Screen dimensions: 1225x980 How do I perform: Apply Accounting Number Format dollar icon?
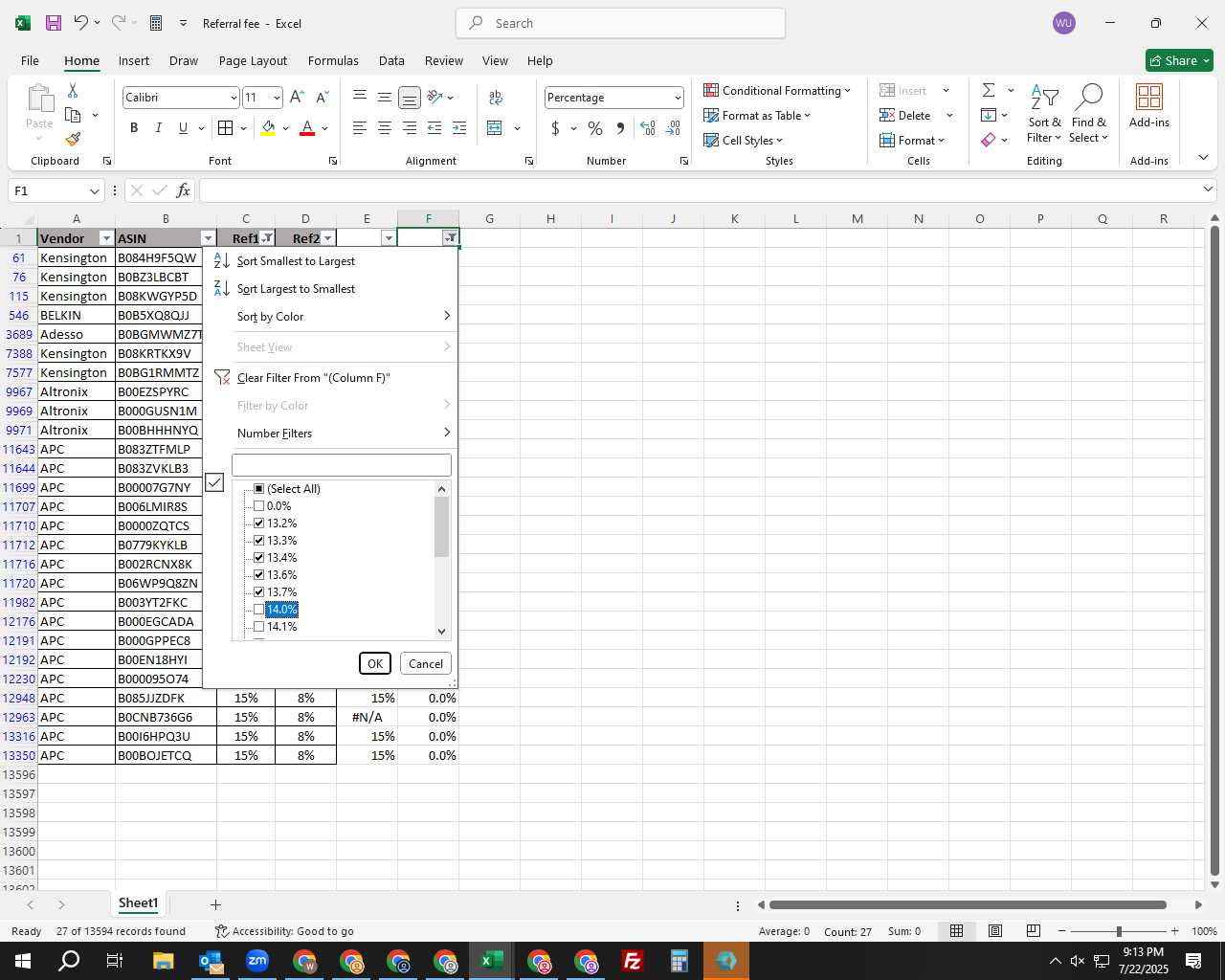[x=555, y=128]
